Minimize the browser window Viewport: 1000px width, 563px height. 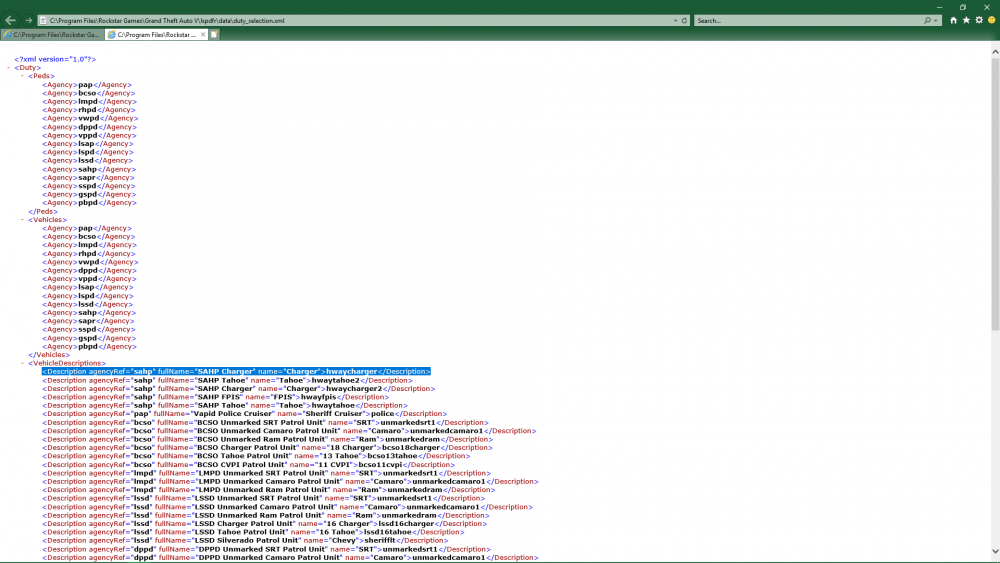(x=939, y=6)
